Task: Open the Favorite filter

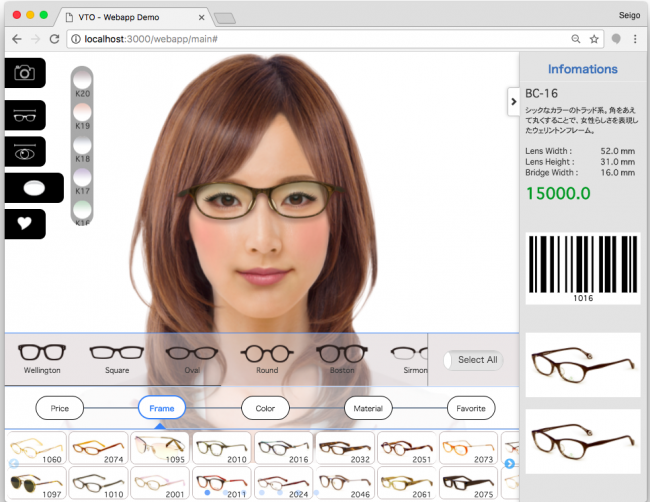Action: point(471,408)
